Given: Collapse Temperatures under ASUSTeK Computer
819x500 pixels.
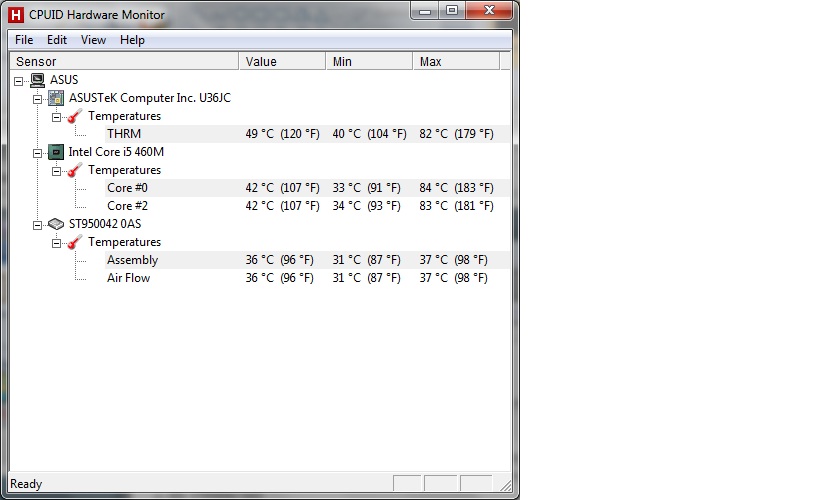Looking at the screenshot, I should [x=56, y=117].
